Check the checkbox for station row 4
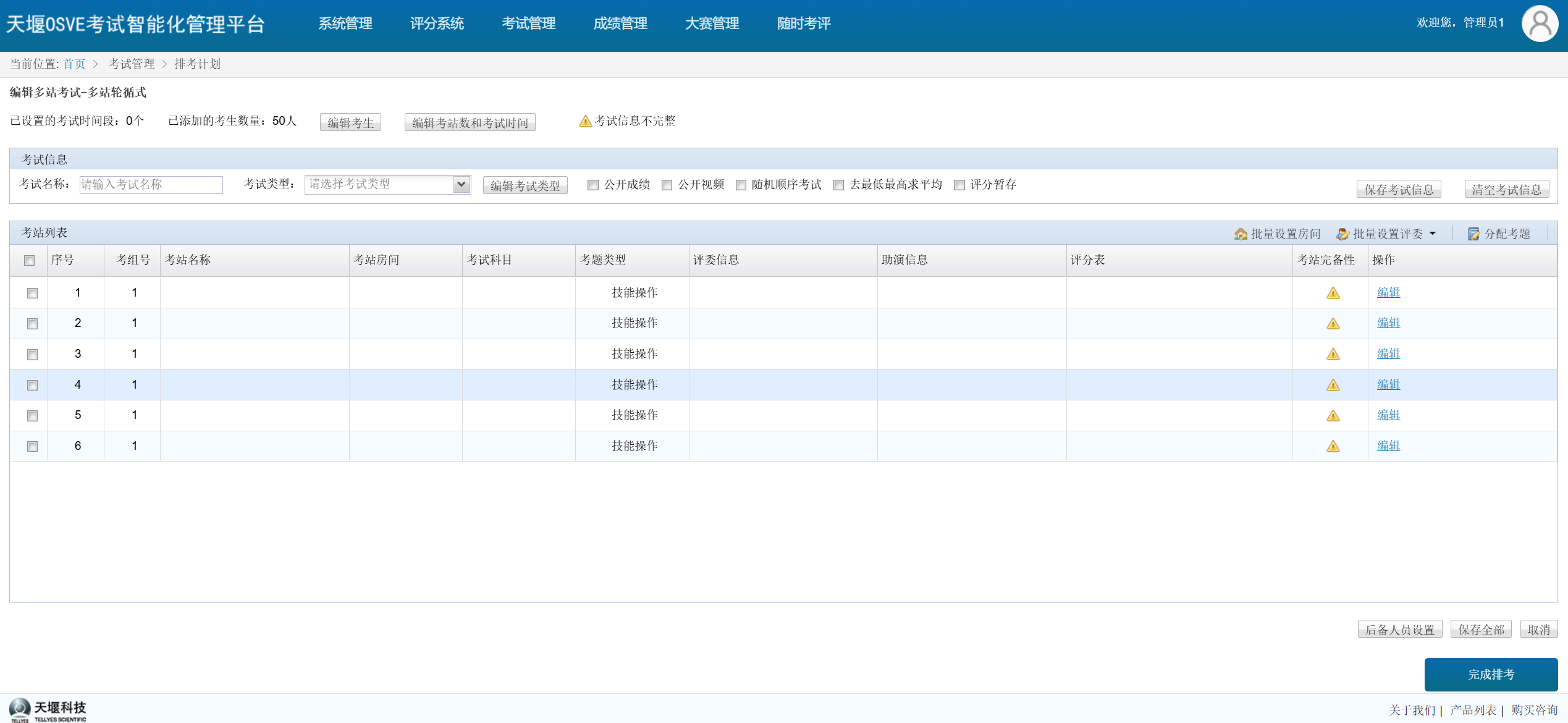The image size is (1568, 723). point(32,385)
